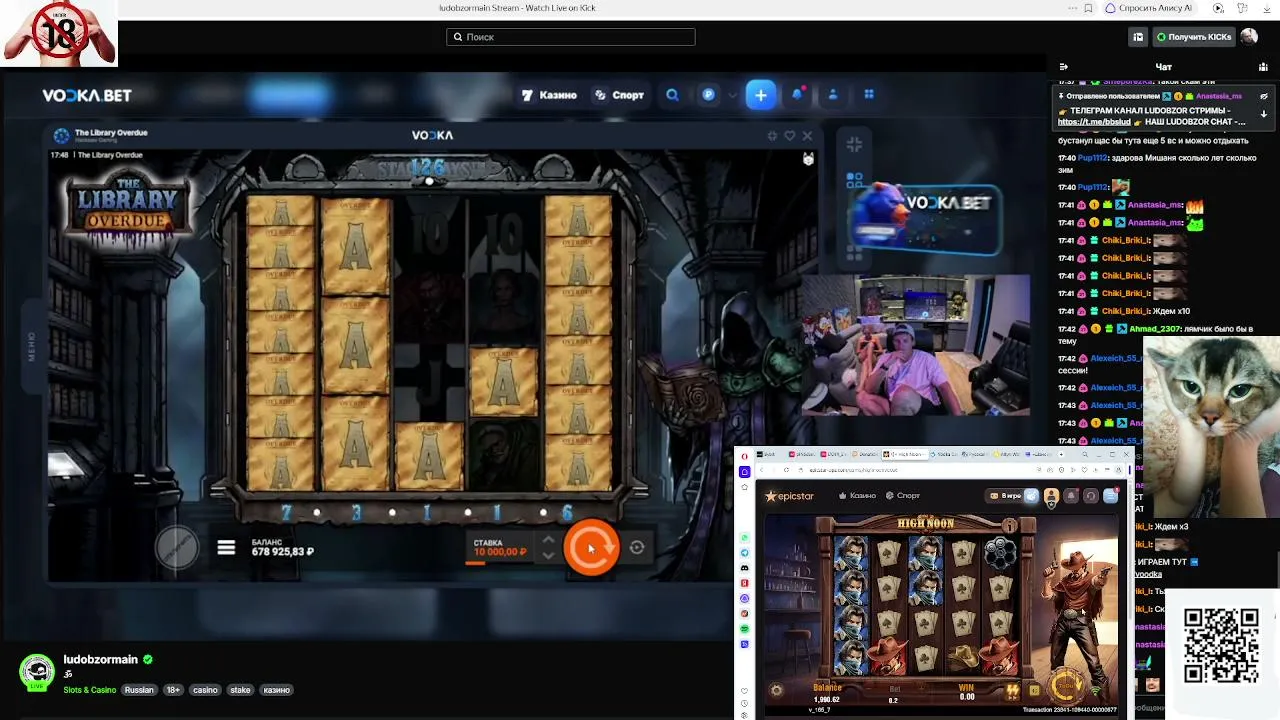Open High Noon settings gear
1280x720 pixels.
[x=776, y=690]
